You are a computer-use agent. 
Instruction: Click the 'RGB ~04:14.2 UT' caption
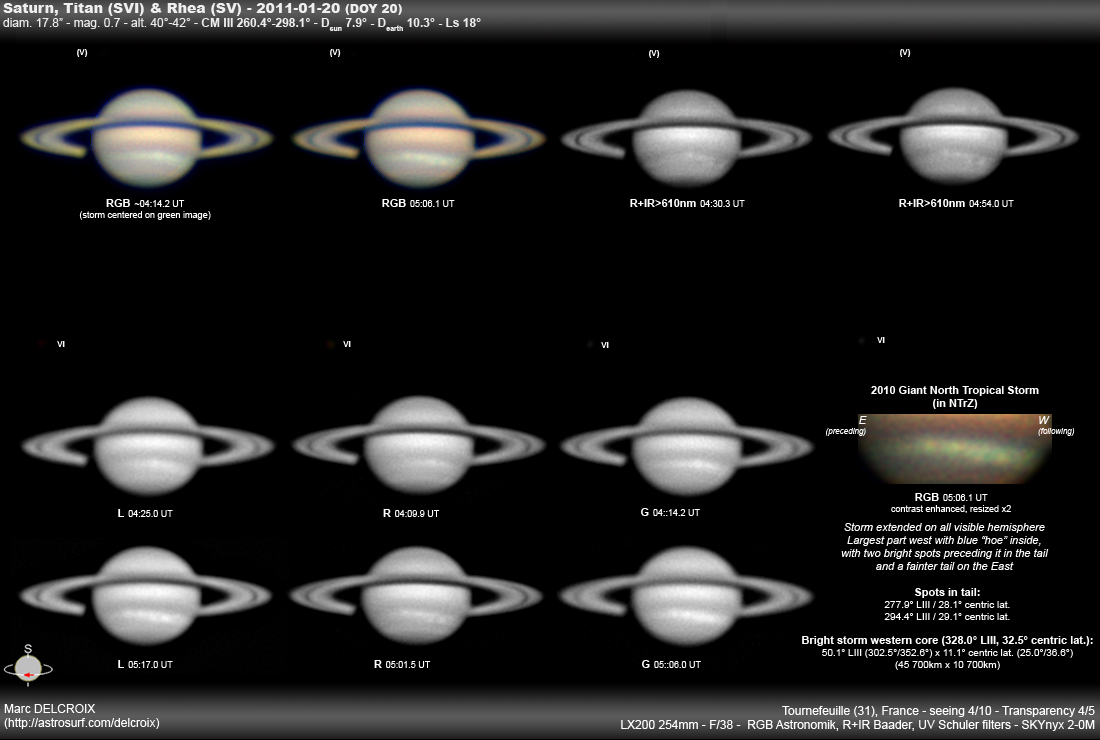[x=145, y=203]
